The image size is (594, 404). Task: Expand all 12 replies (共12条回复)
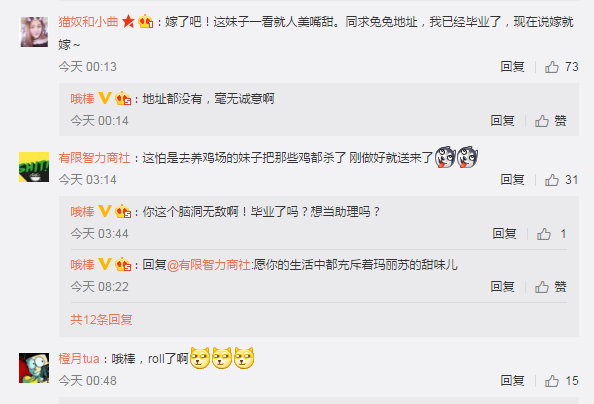click(101, 319)
